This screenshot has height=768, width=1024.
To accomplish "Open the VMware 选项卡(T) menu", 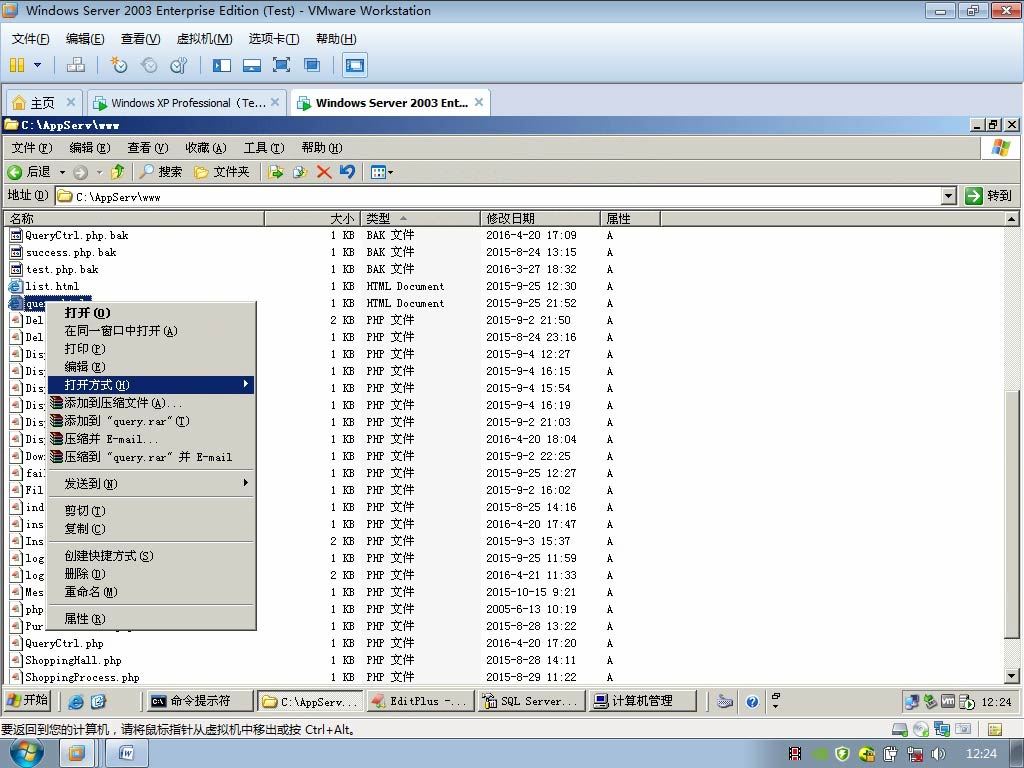I will tap(274, 39).
